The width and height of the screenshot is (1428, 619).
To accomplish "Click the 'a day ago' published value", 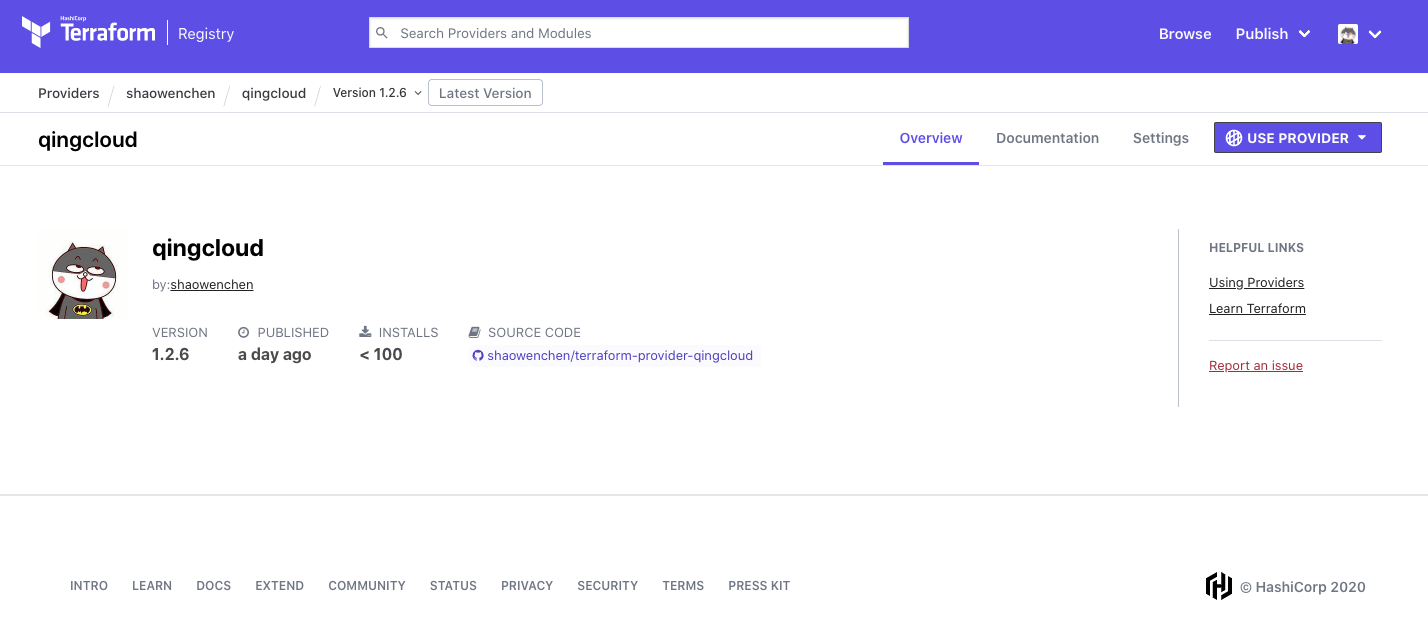I will pos(274,354).
